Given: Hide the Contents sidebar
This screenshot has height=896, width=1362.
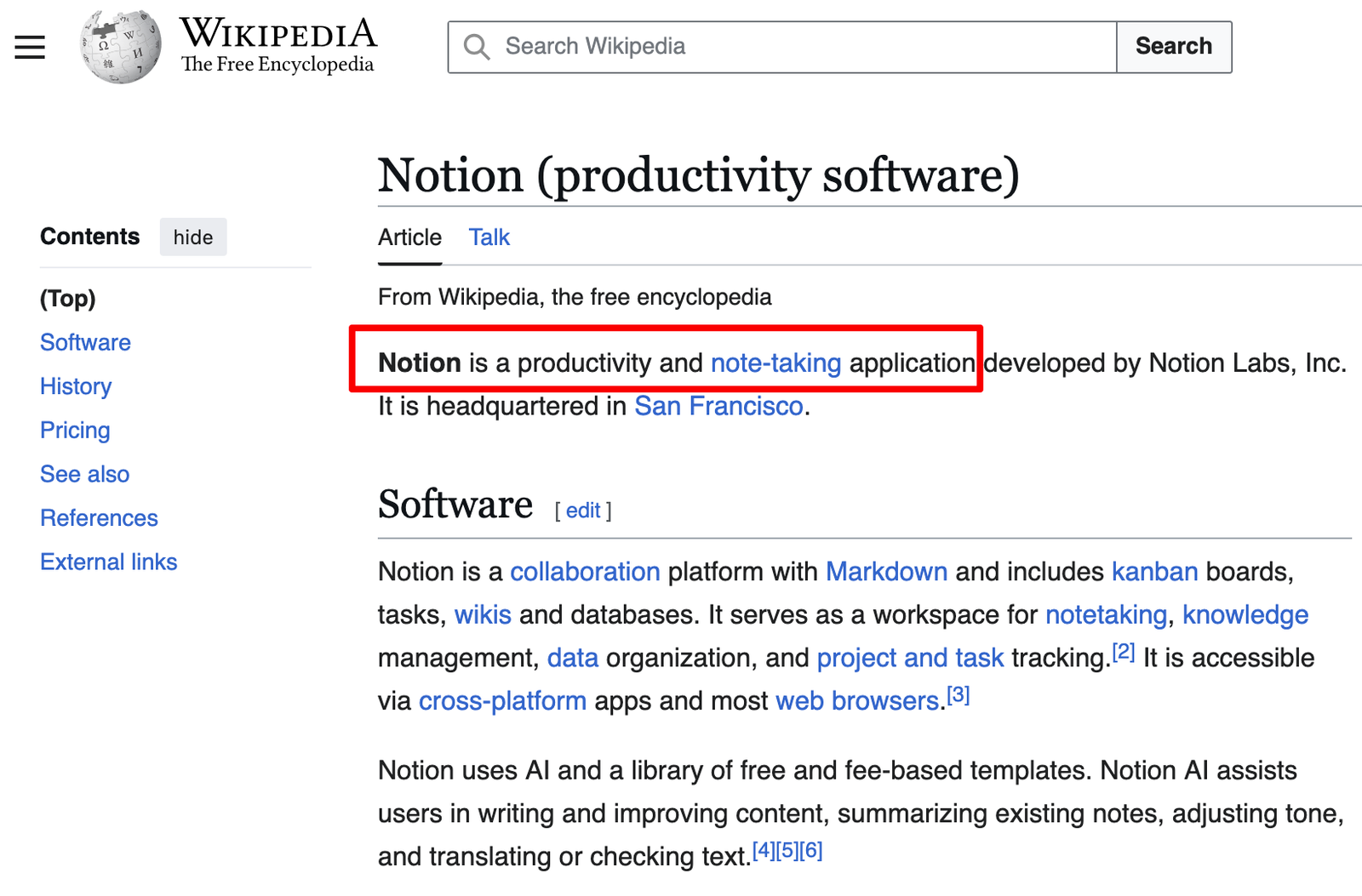Looking at the screenshot, I should [193, 237].
